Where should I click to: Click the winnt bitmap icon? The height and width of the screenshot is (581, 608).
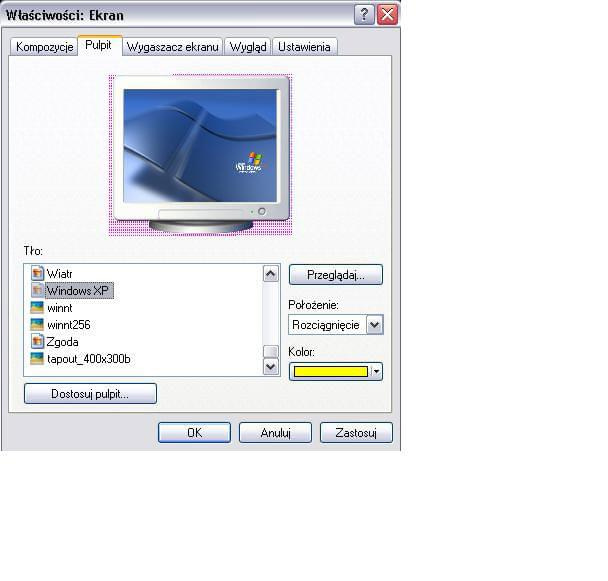pyautogui.click(x=37, y=308)
